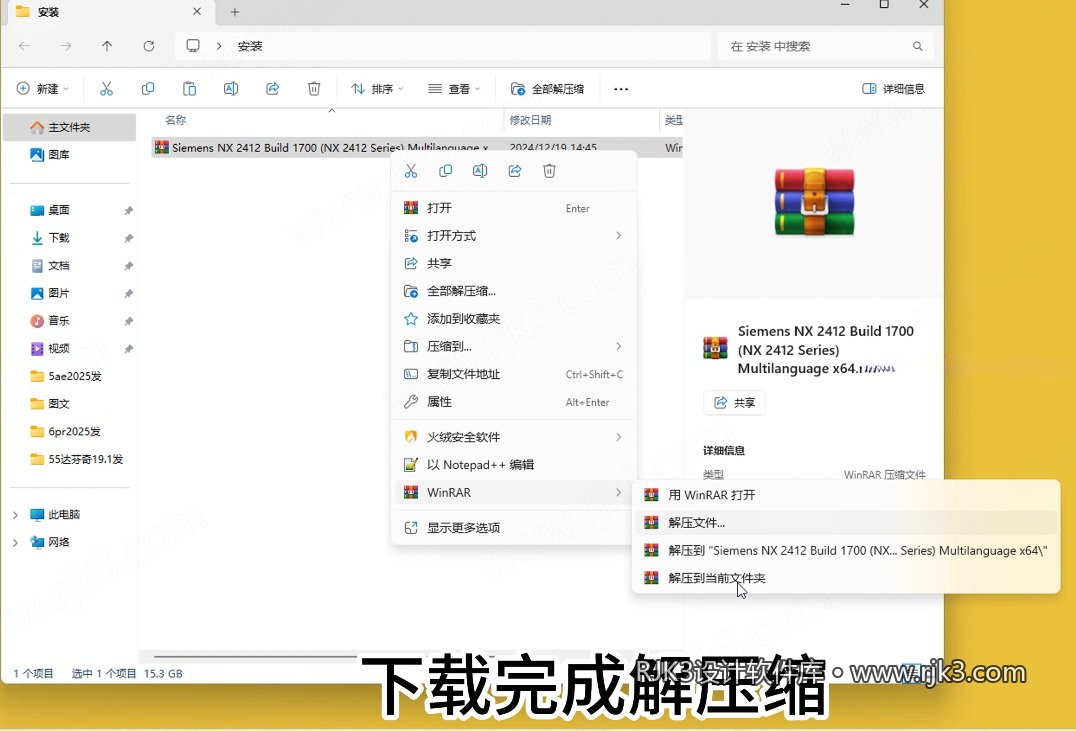
Task: Click the 全部解压缩 toolbar button
Action: click(x=548, y=89)
